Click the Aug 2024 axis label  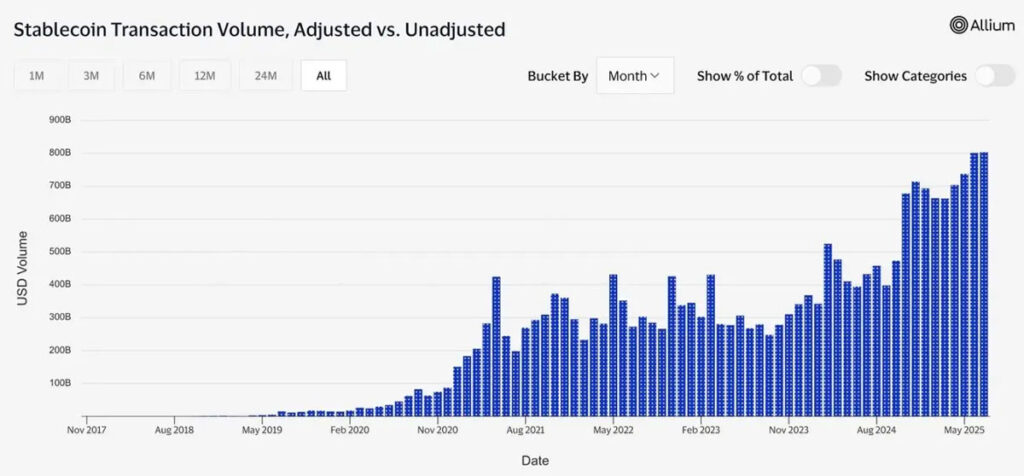876,431
